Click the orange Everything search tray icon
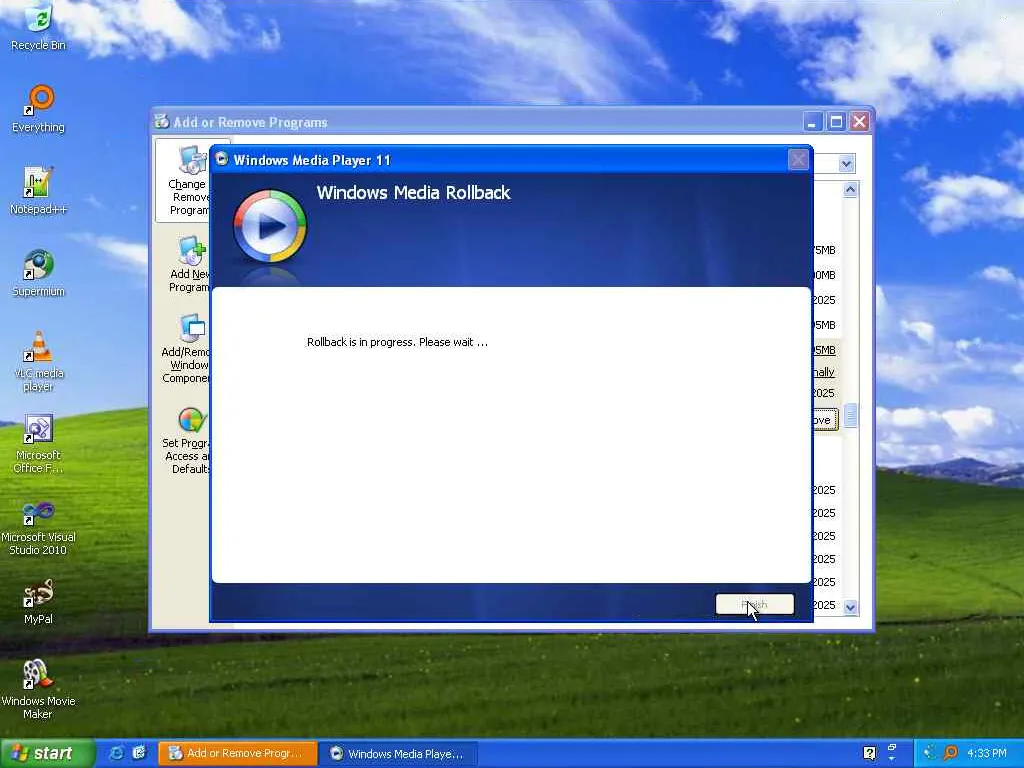Image resolution: width=1024 pixels, height=768 pixels. [x=951, y=753]
